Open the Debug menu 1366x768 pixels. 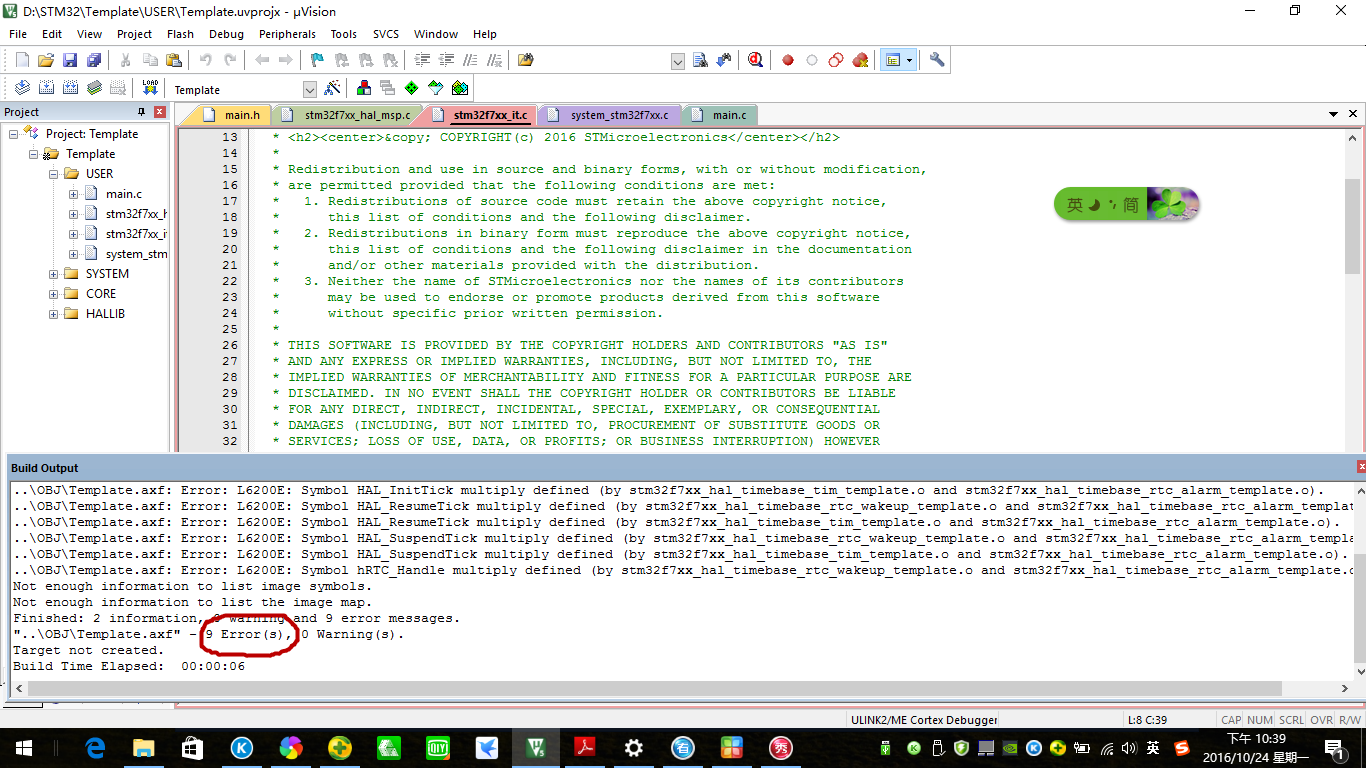226,34
